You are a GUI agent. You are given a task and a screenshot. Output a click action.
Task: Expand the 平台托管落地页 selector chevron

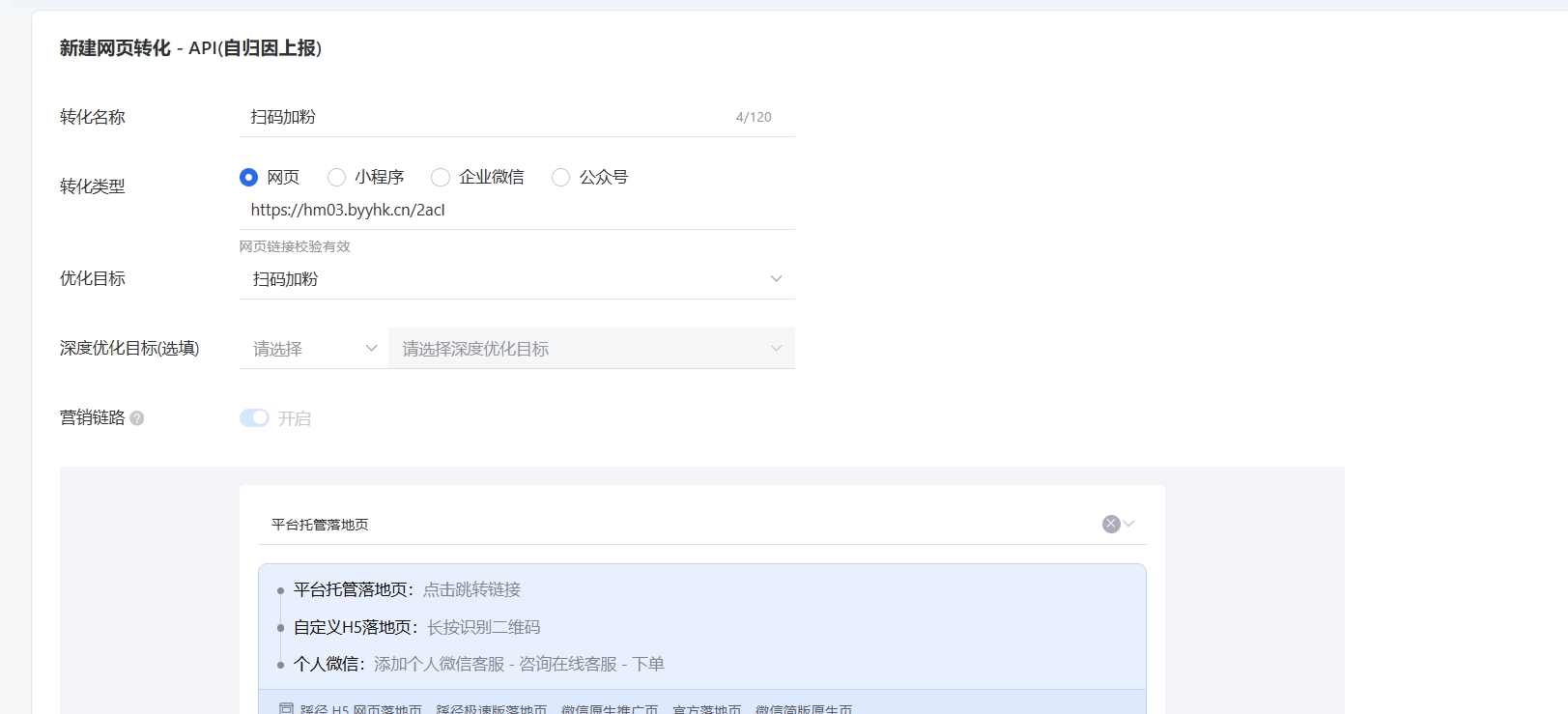pyautogui.click(x=1129, y=524)
